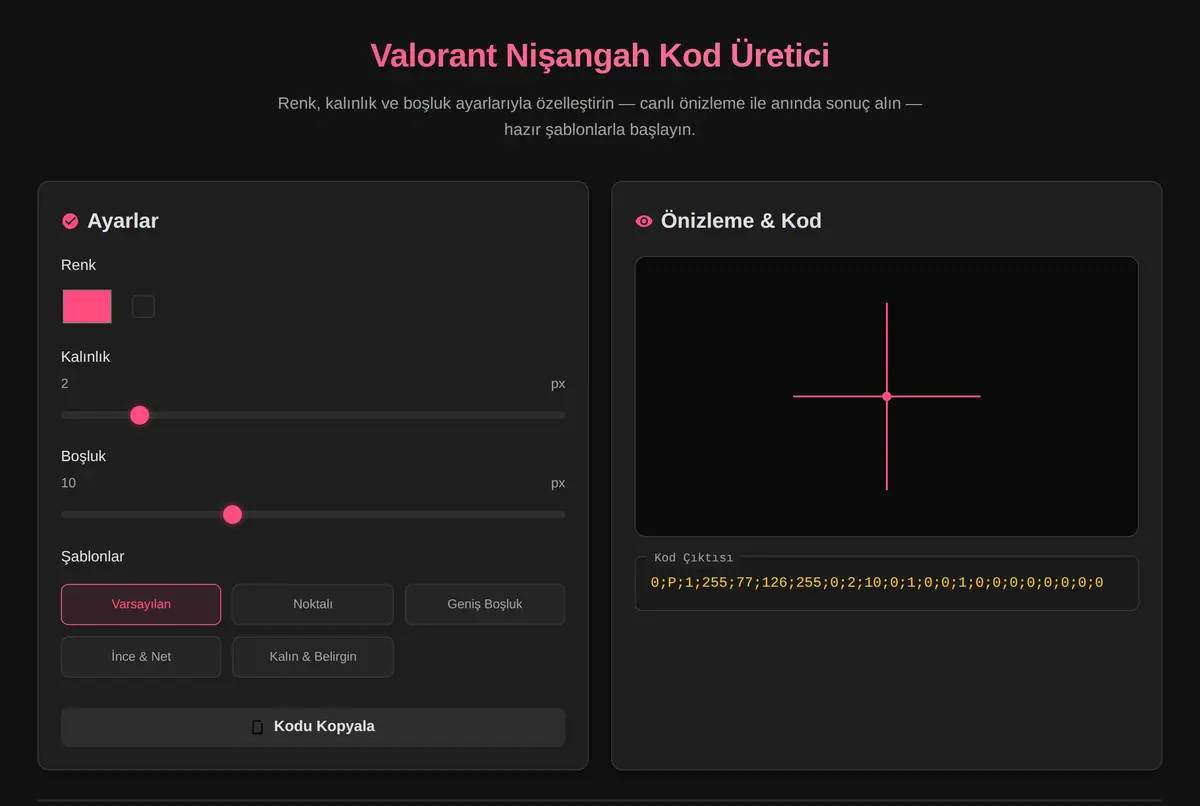Click the crosshair live preview canvas
The height and width of the screenshot is (806, 1200).
pyautogui.click(x=887, y=396)
